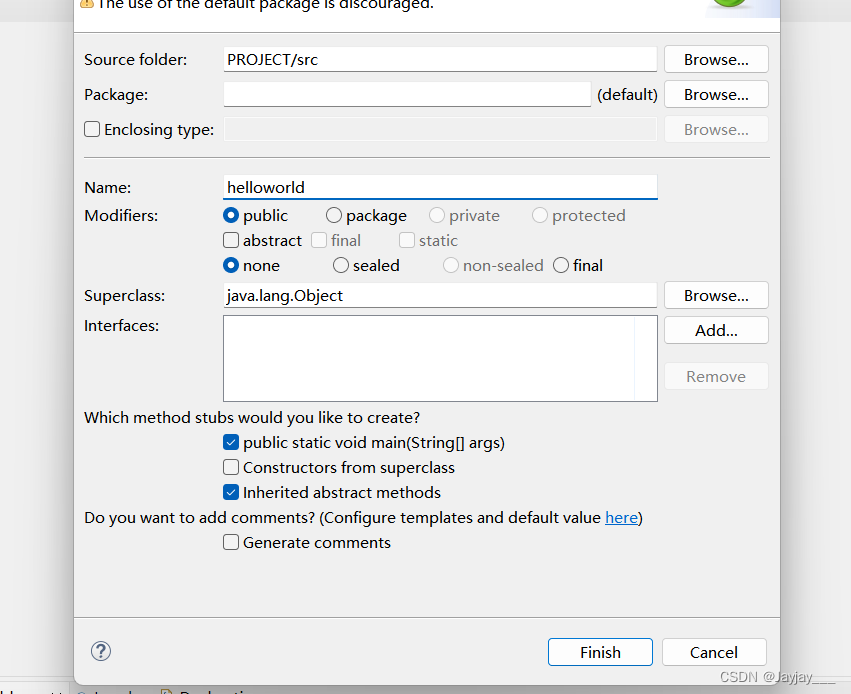This screenshot has width=851, height=694.
Task: Click Finish to create the class
Action: coord(600,652)
